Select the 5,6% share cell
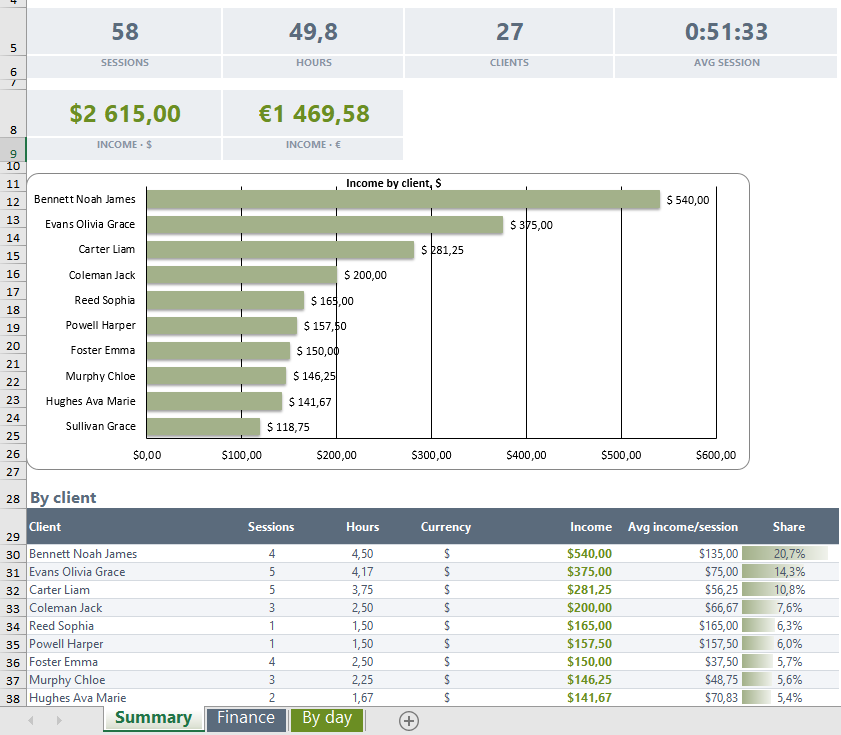The width and height of the screenshot is (841, 735). click(790, 680)
